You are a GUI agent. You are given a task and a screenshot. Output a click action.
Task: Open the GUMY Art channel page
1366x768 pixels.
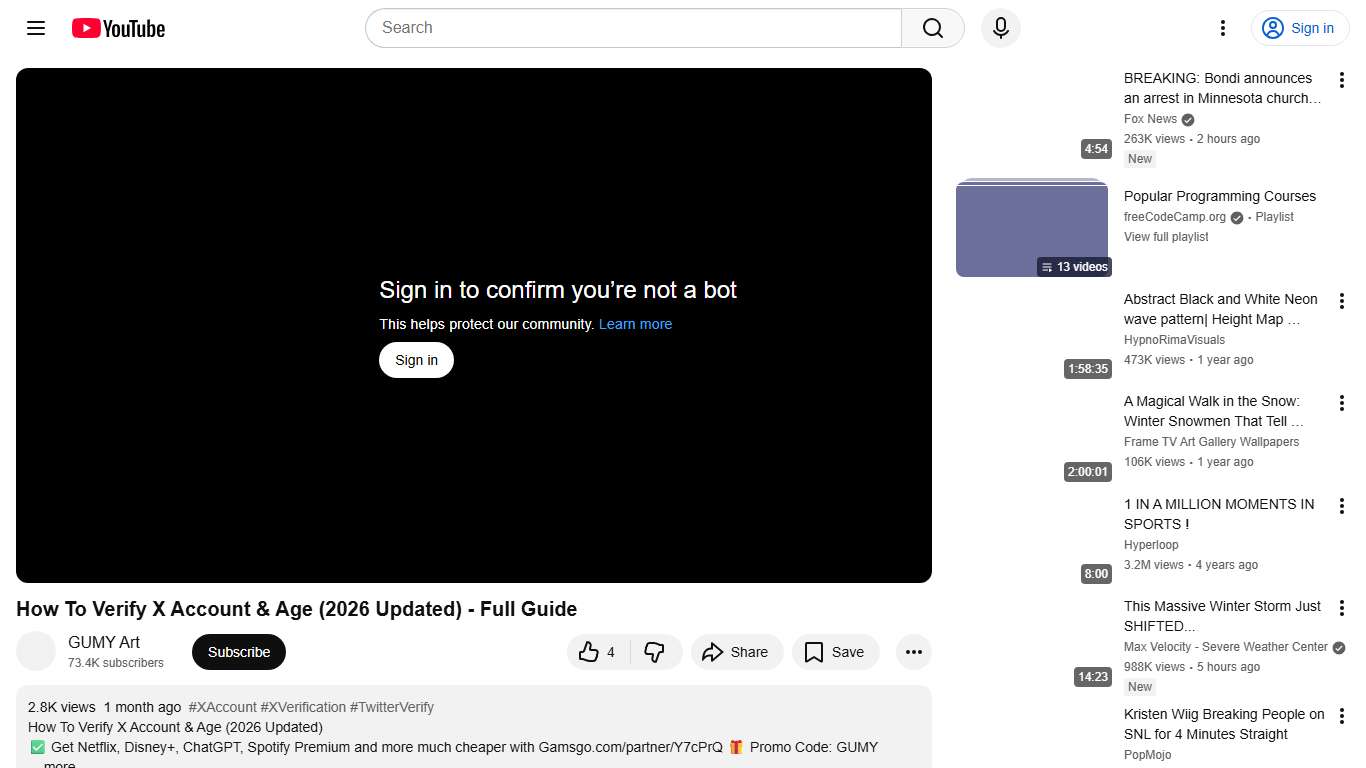click(x=102, y=642)
